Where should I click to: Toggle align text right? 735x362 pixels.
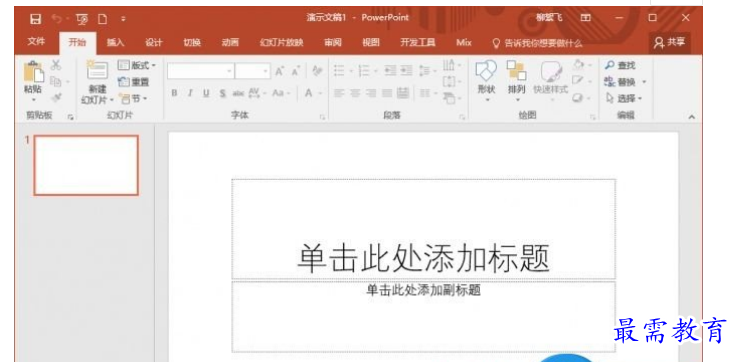[371, 93]
